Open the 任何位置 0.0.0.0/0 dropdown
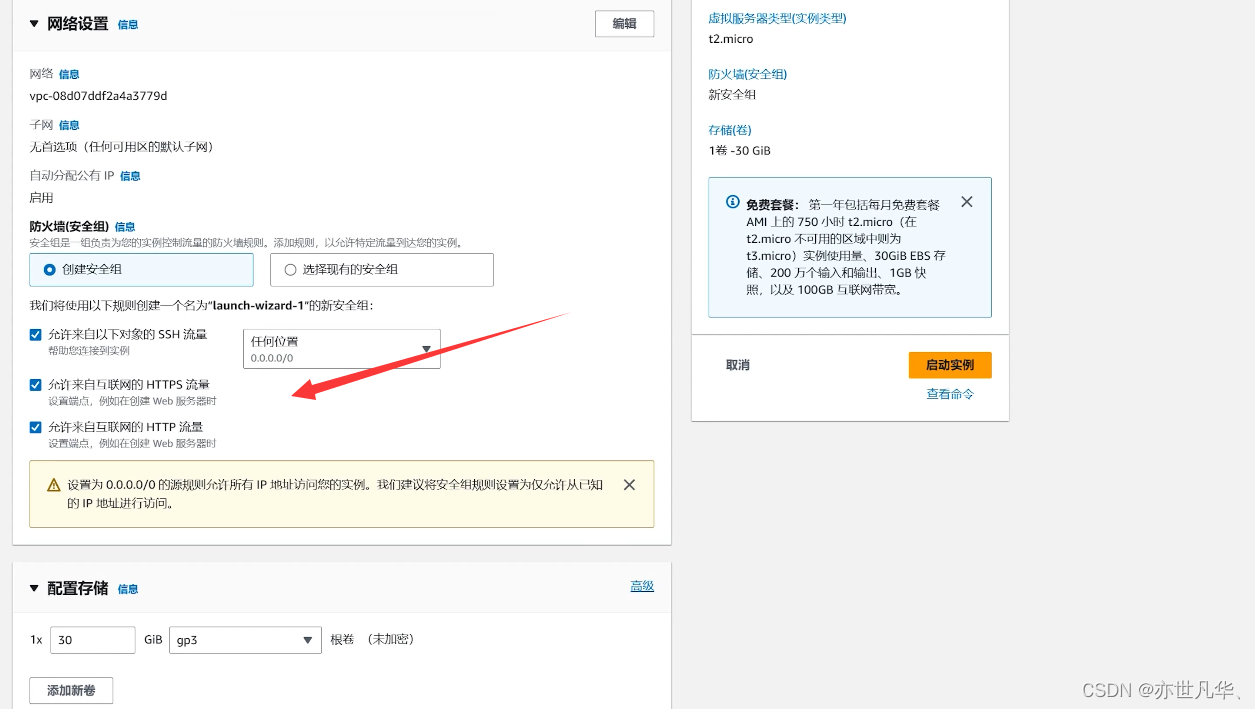This screenshot has width=1255, height=709. 342,348
